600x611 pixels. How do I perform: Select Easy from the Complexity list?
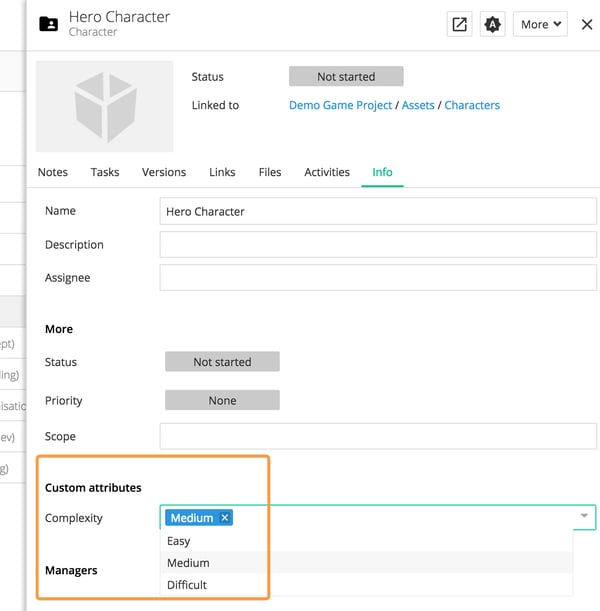[179, 541]
